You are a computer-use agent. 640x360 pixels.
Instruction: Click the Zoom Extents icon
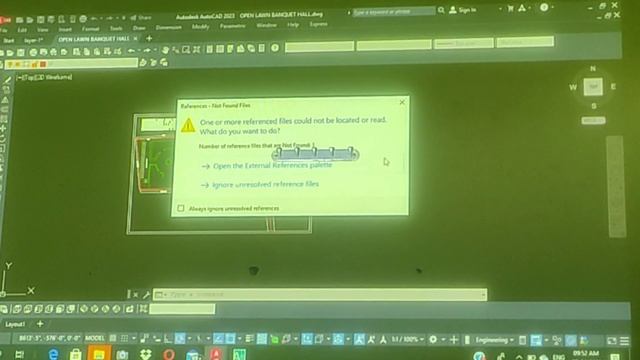[x=197, y=49]
